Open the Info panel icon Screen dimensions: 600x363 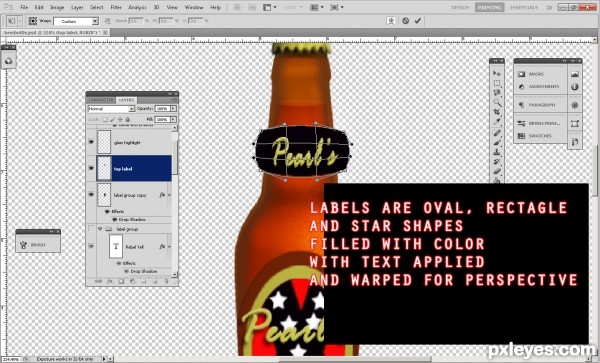coord(575,87)
